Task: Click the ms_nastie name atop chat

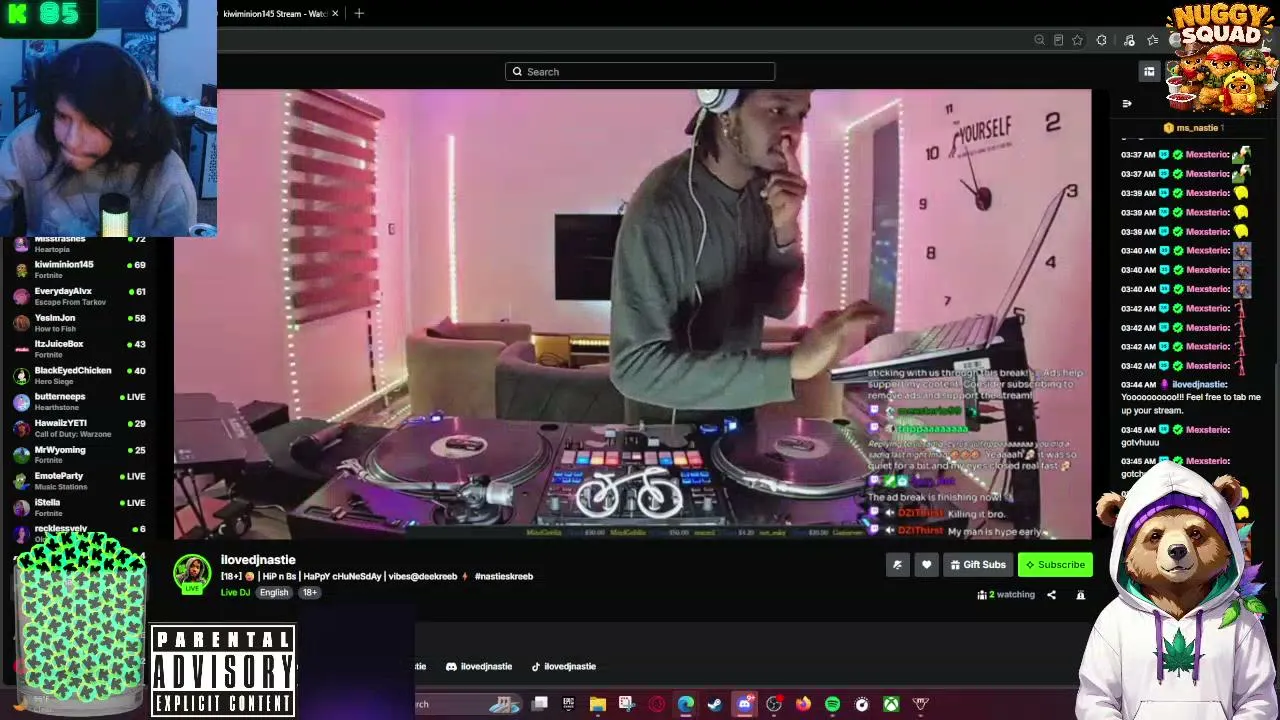Action: [x=1197, y=128]
